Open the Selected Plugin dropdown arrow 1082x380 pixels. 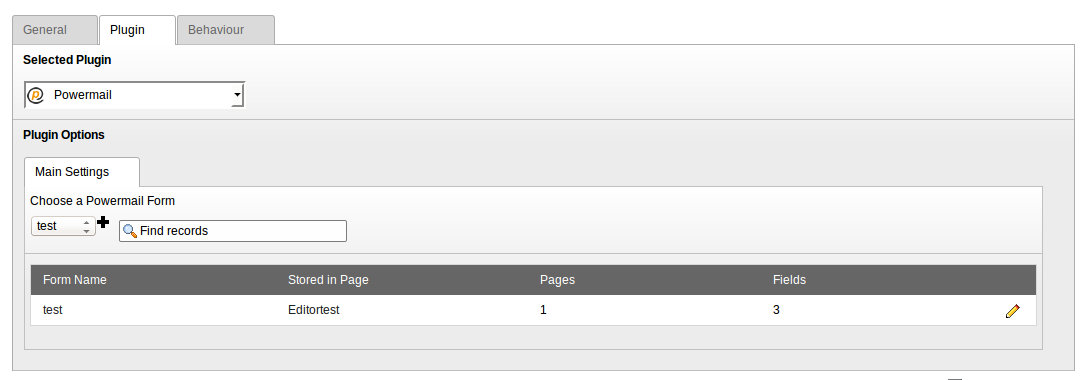tap(237, 95)
